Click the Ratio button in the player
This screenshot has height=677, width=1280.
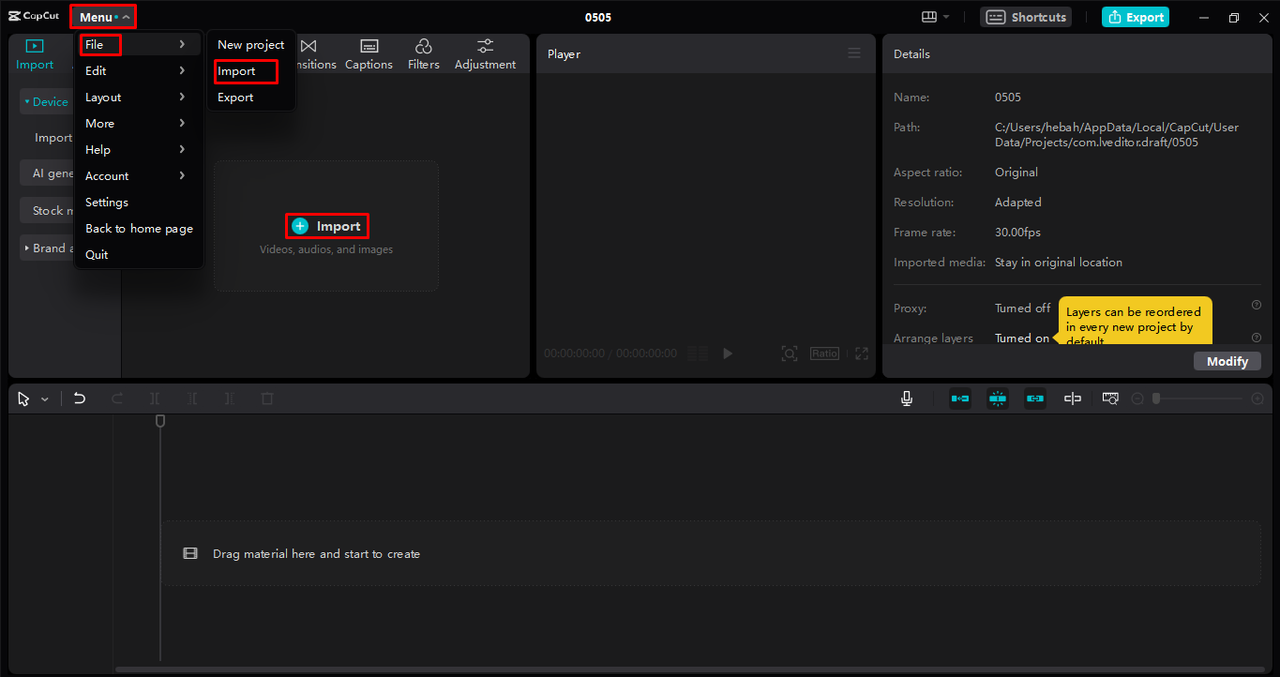pyautogui.click(x=824, y=354)
